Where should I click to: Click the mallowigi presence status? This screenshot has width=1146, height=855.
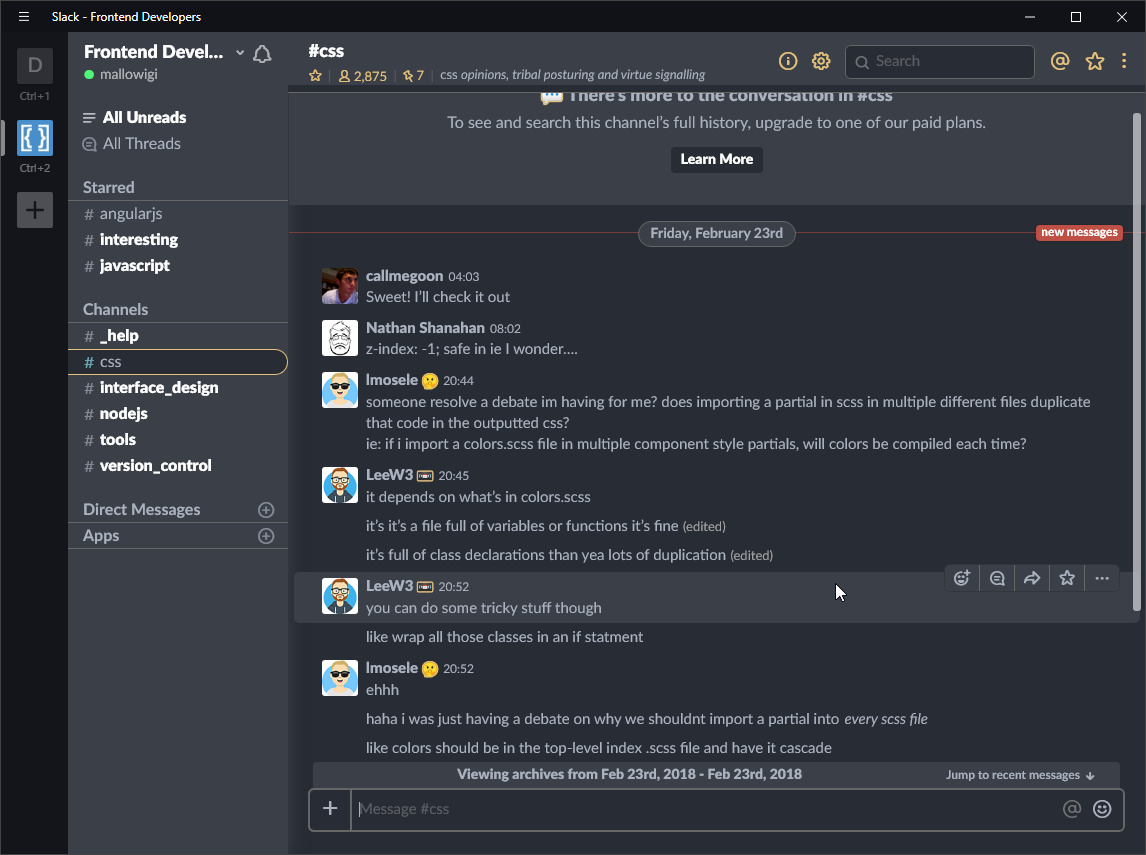(x=121, y=75)
